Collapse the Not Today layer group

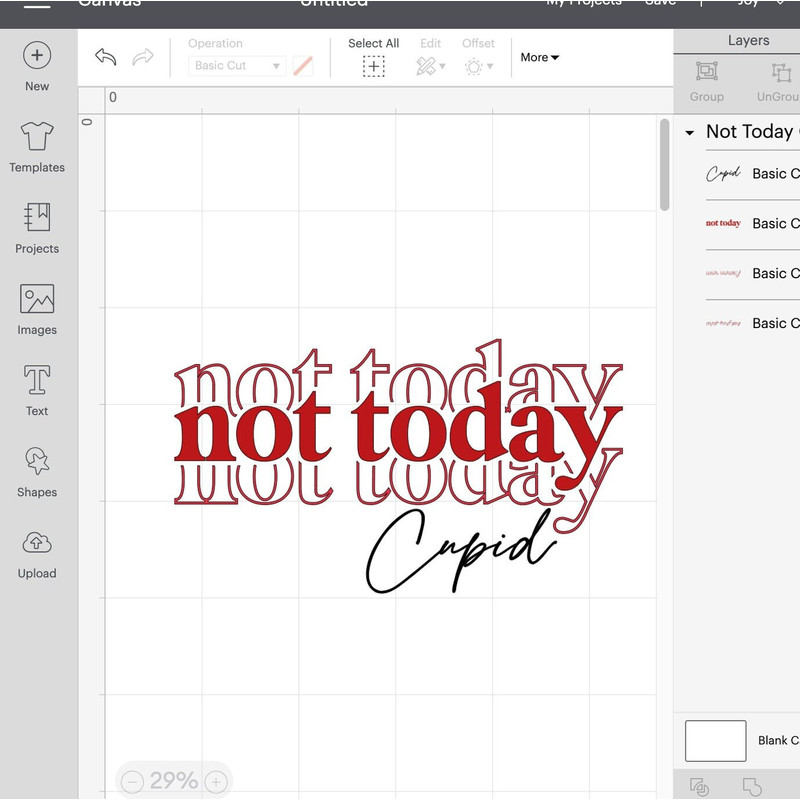(689, 133)
